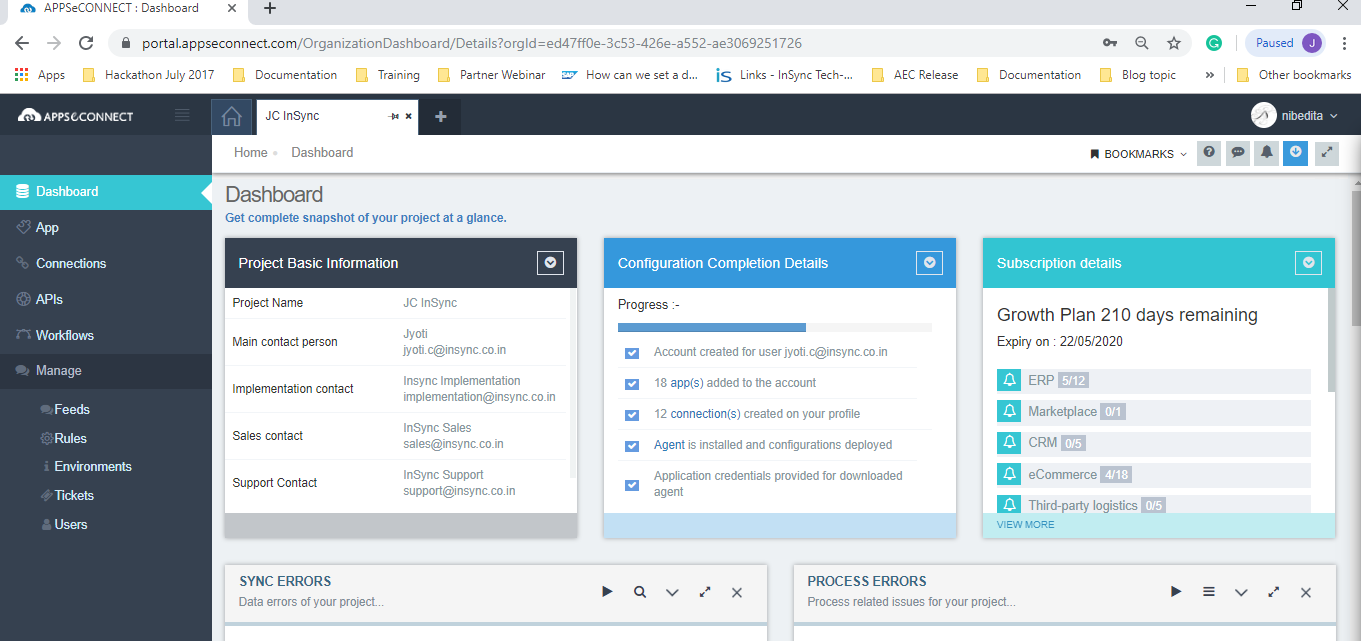Click the bell icon beside CRM
The image size is (1361, 641).
click(1009, 443)
